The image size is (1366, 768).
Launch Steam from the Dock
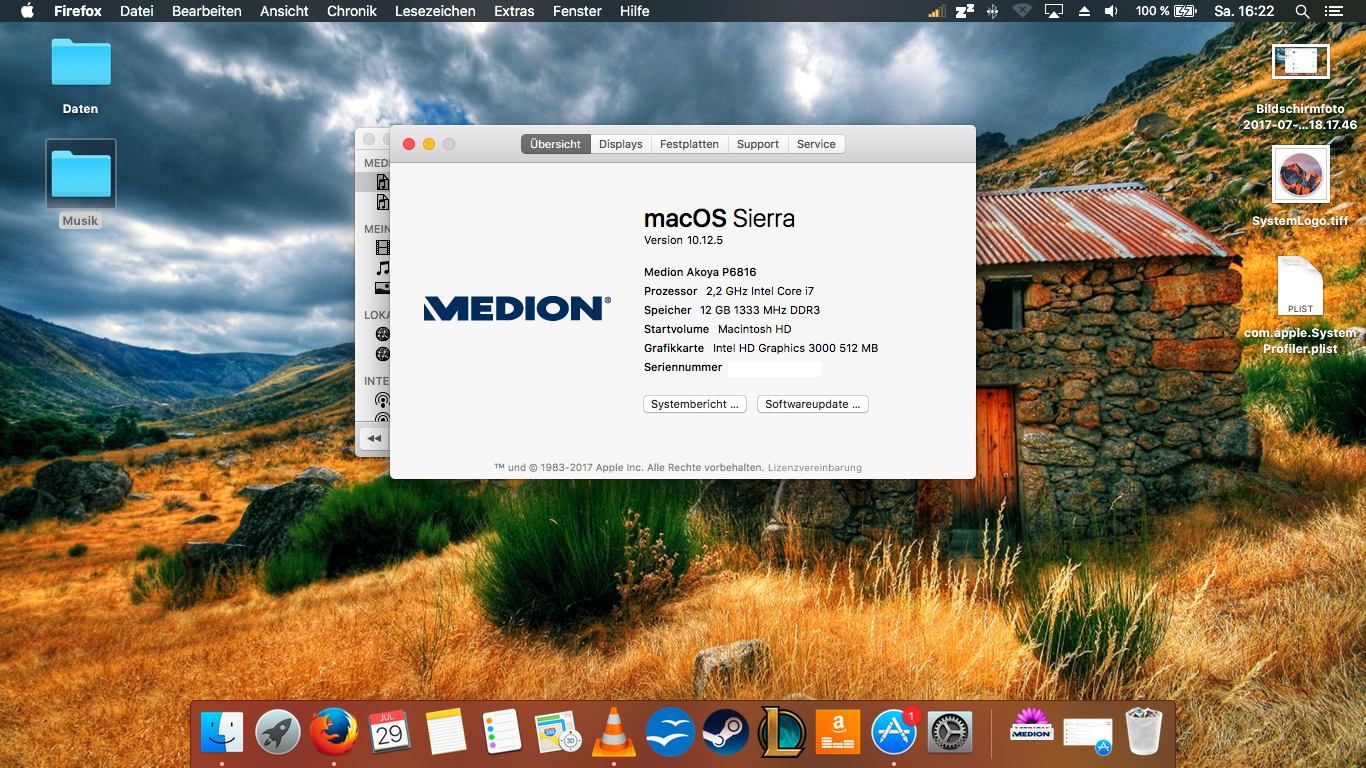(726, 733)
